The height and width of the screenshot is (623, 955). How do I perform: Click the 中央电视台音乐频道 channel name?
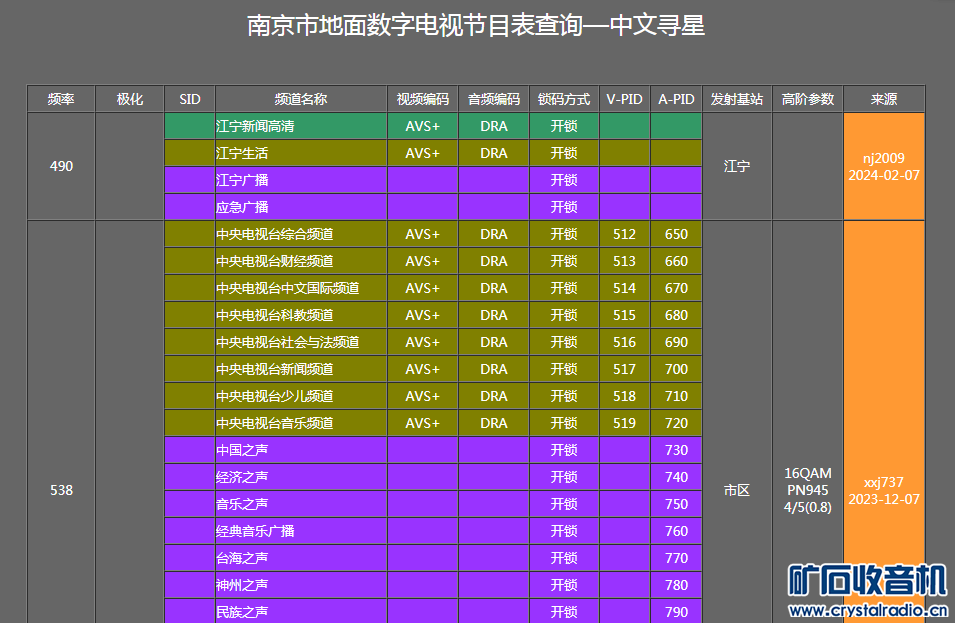[275, 423]
